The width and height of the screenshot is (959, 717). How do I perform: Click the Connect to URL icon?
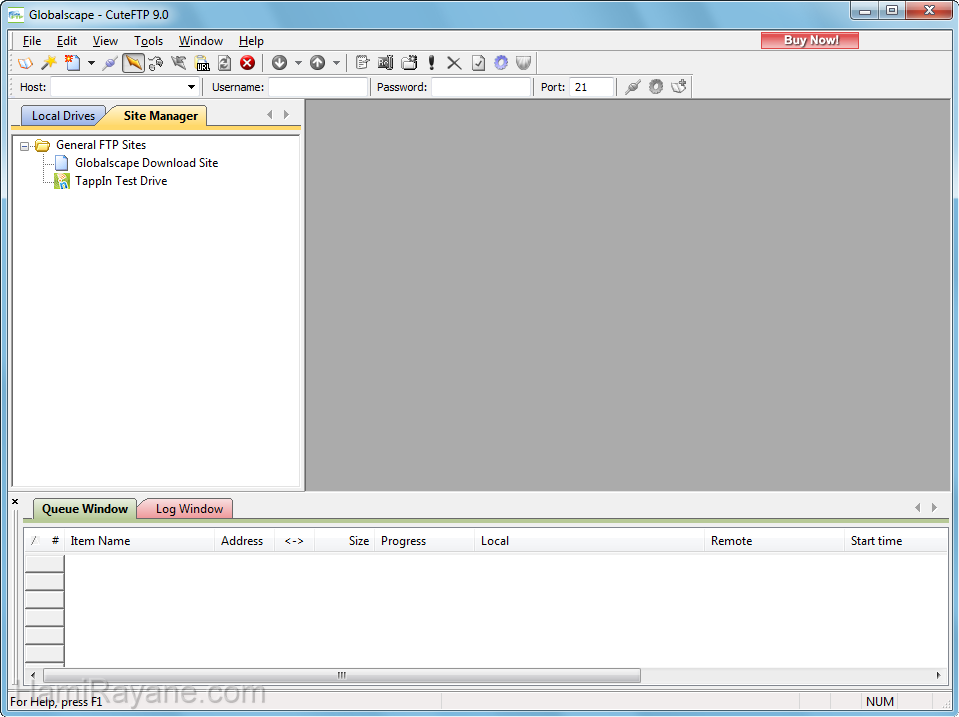pyautogui.click(x=202, y=62)
